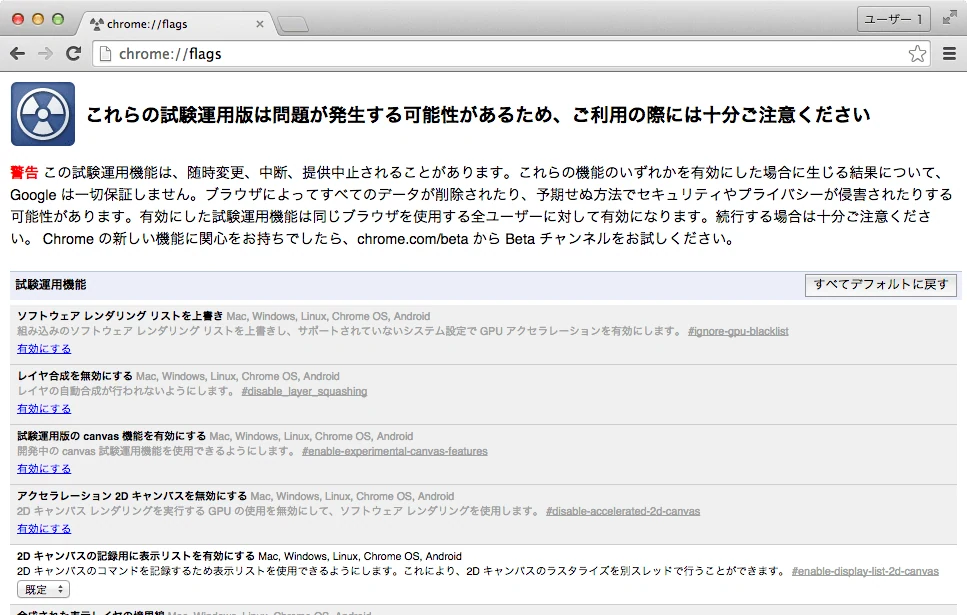Reload the chrome://flags page
The image size is (967, 615).
73,54
